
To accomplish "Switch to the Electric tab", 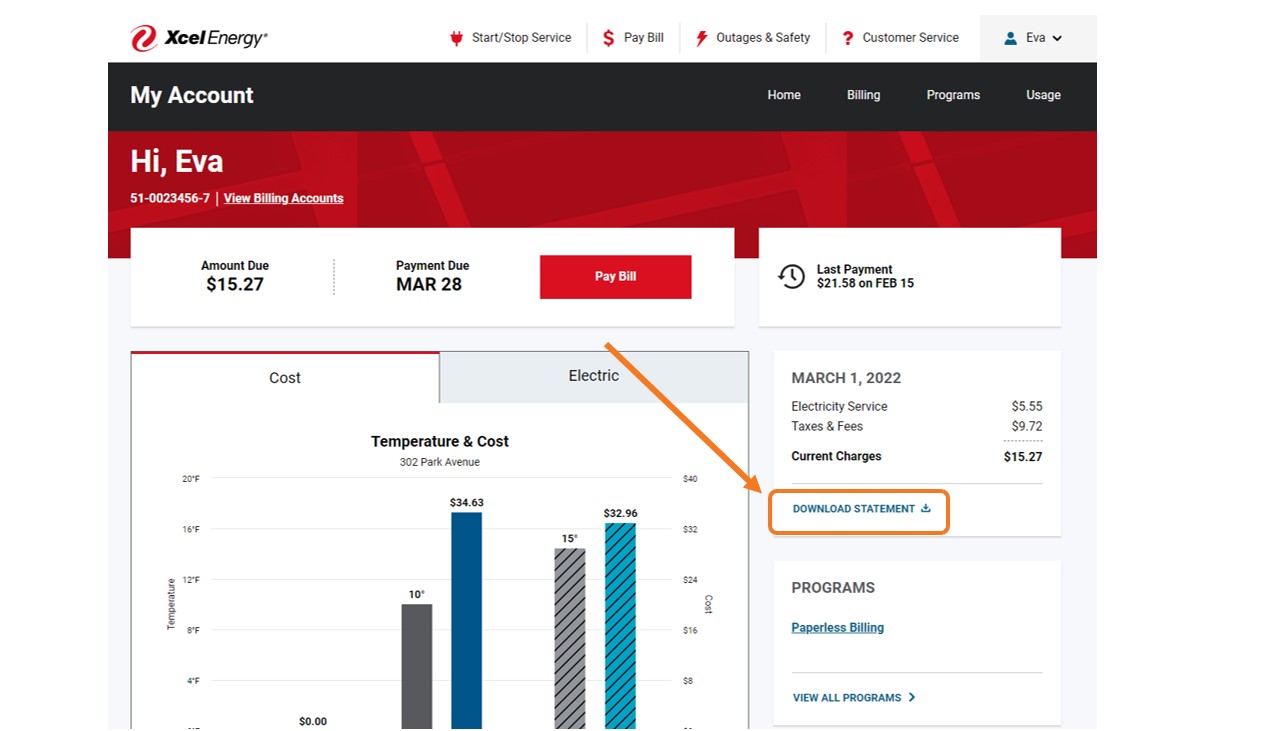I will click(x=592, y=375).
